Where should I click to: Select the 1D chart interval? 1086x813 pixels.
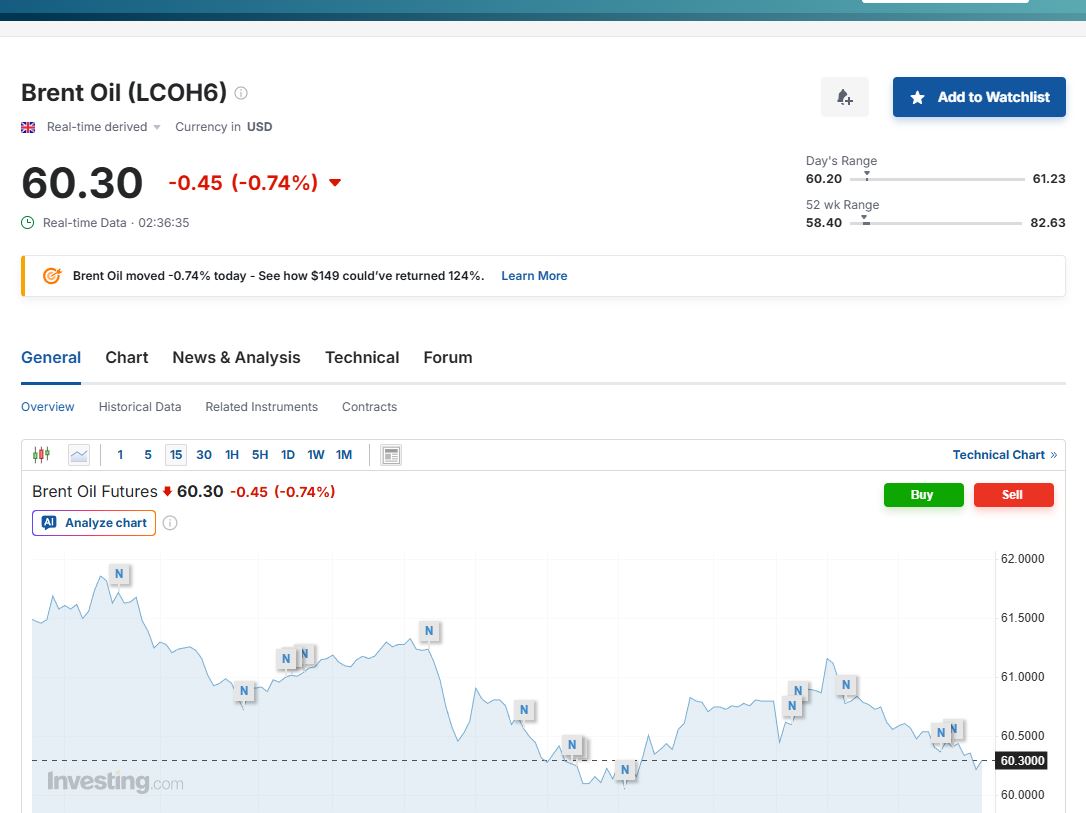288,455
